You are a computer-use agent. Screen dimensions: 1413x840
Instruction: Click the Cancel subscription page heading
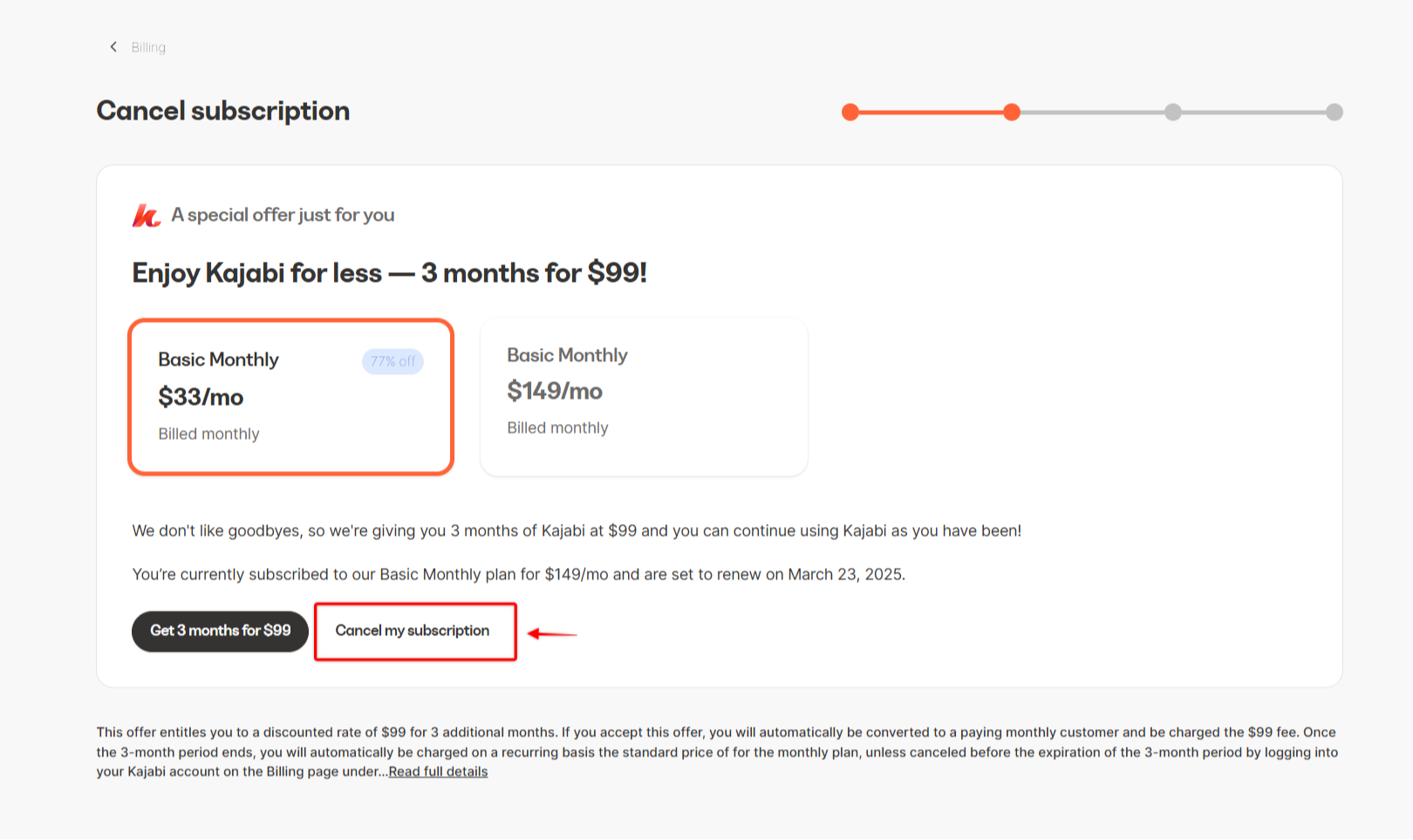click(223, 111)
